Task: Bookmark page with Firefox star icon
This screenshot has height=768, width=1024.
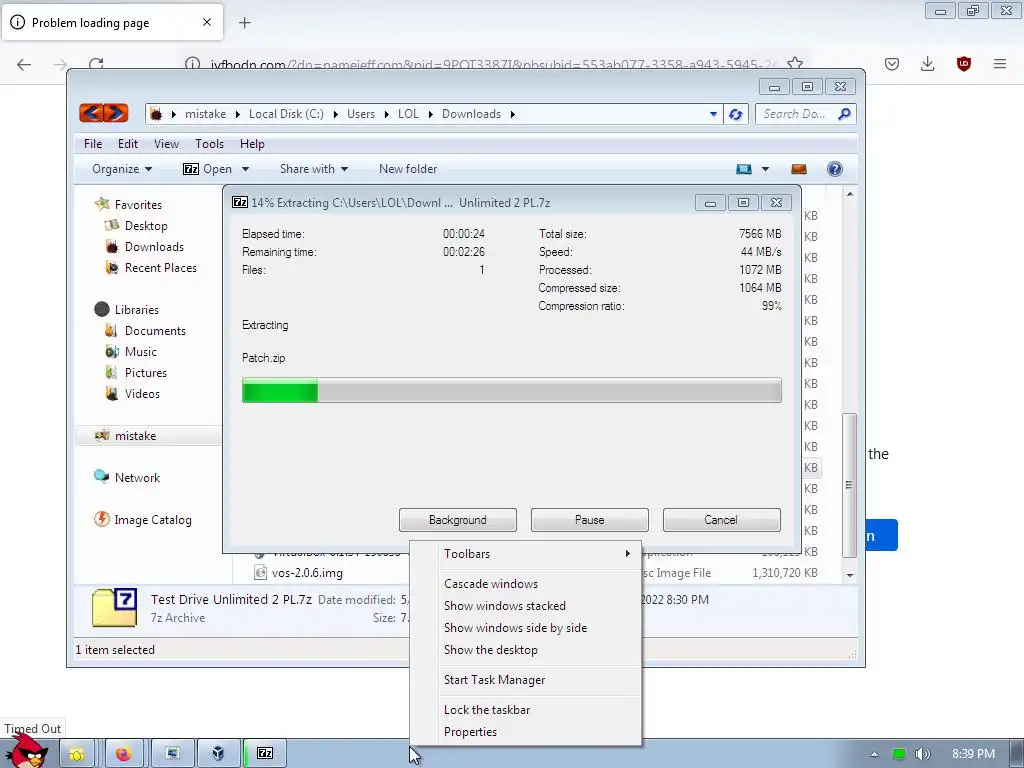Action: coord(795,64)
